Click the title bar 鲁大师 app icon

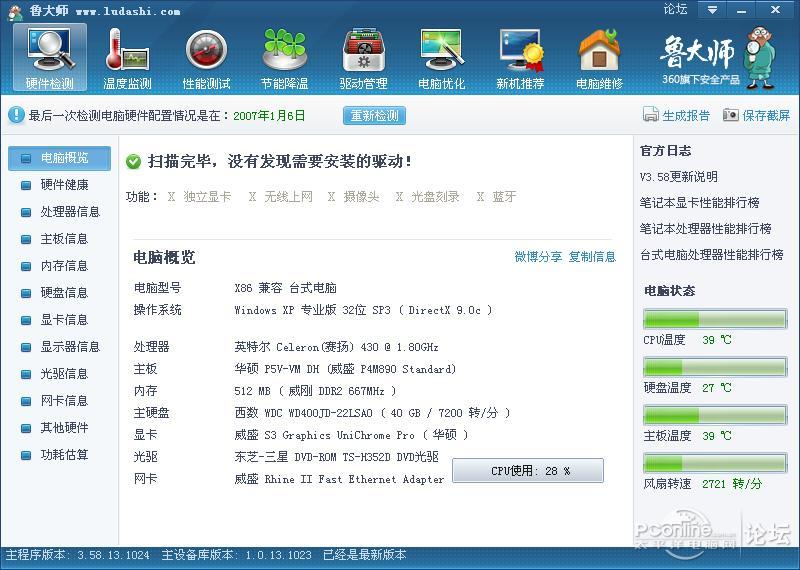click(15, 11)
